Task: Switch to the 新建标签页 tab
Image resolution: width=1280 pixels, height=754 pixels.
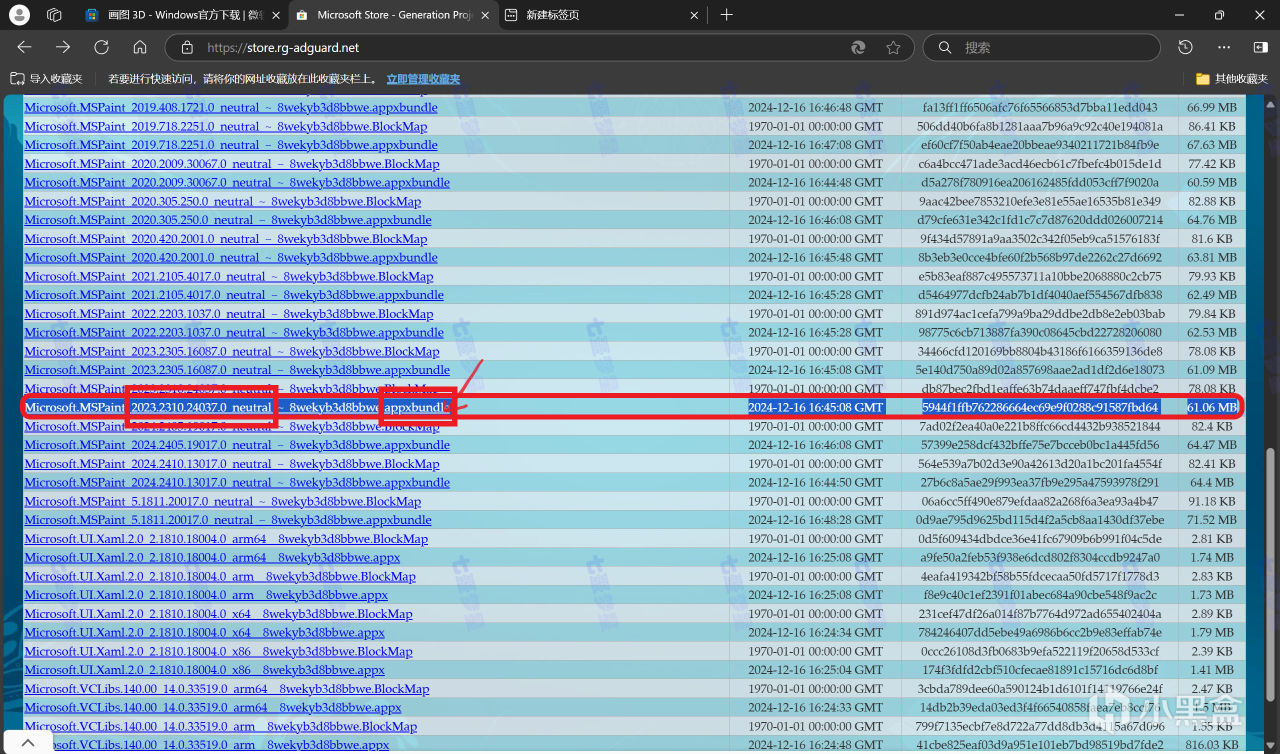Action: tap(602, 15)
